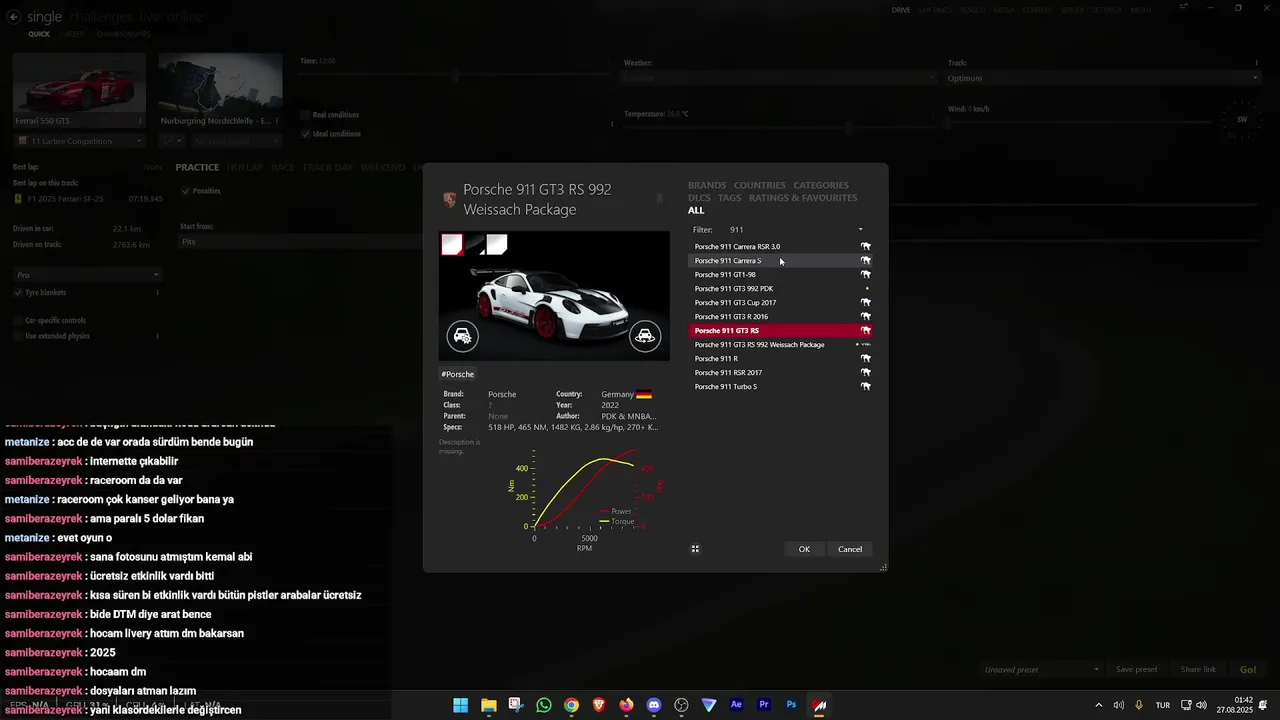The image size is (1280, 720).
Task: Click the Filter 911 input field
Action: pyautogui.click(x=790, y=230)
